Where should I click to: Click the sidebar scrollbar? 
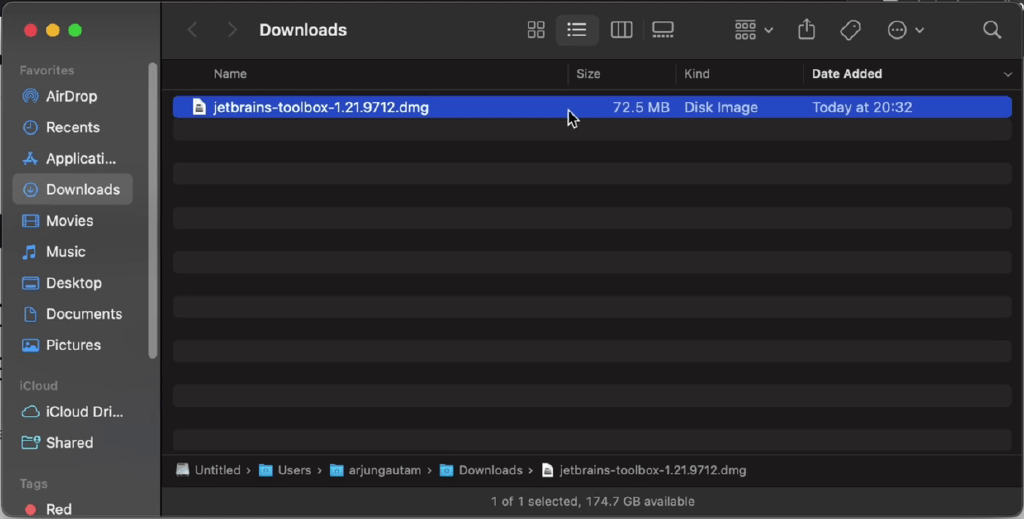[153, 210]
